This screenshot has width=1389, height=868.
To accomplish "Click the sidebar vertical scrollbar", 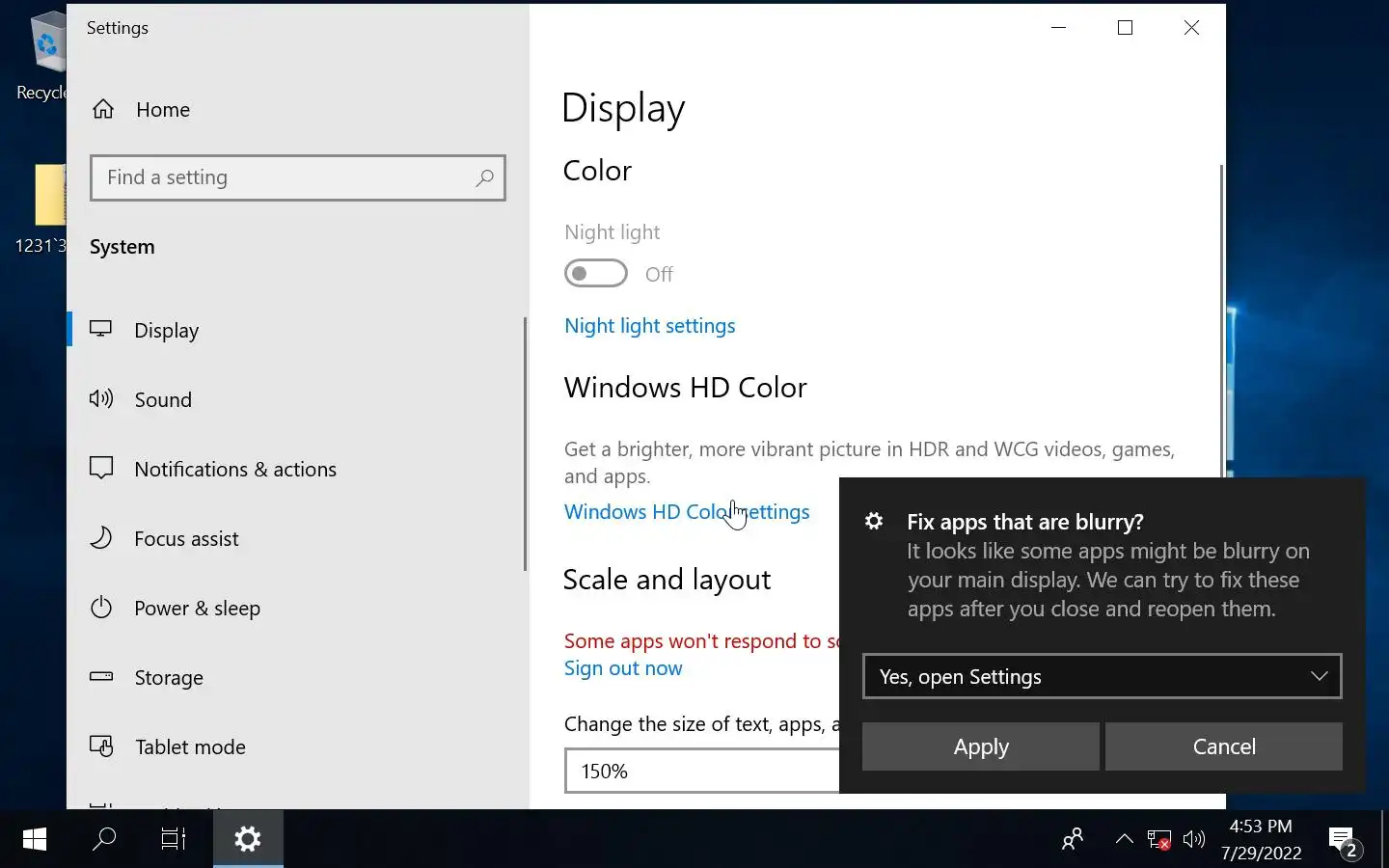I will coord(525,444).
